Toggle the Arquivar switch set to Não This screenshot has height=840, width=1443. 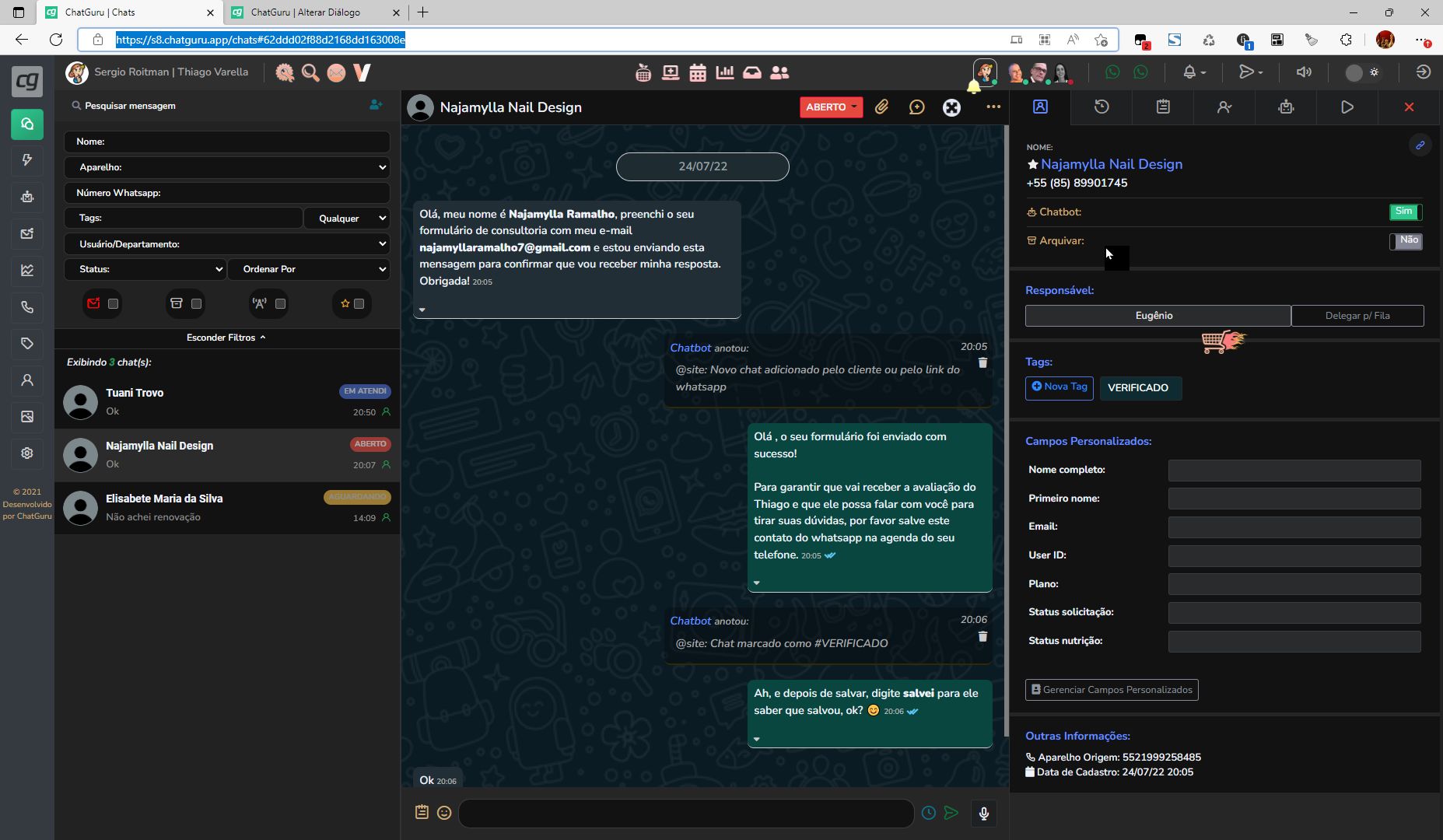(x=1406, y=241)
